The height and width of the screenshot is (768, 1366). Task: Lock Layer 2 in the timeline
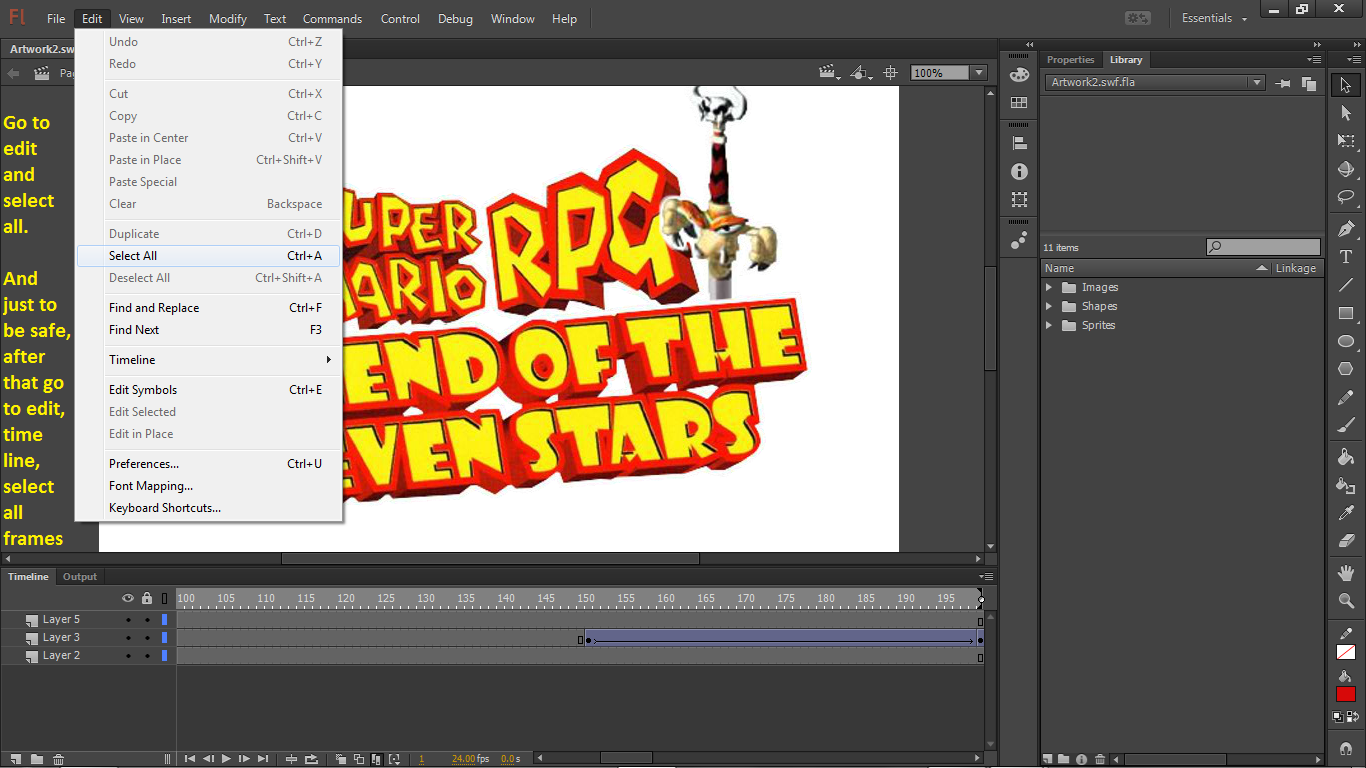pyautogui.click(x=147, y=656)
